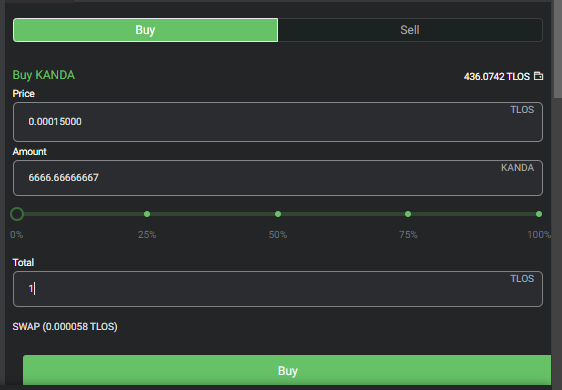
Task: Click the 436.0742 TLOS balance text
Action: coord(497,76)
